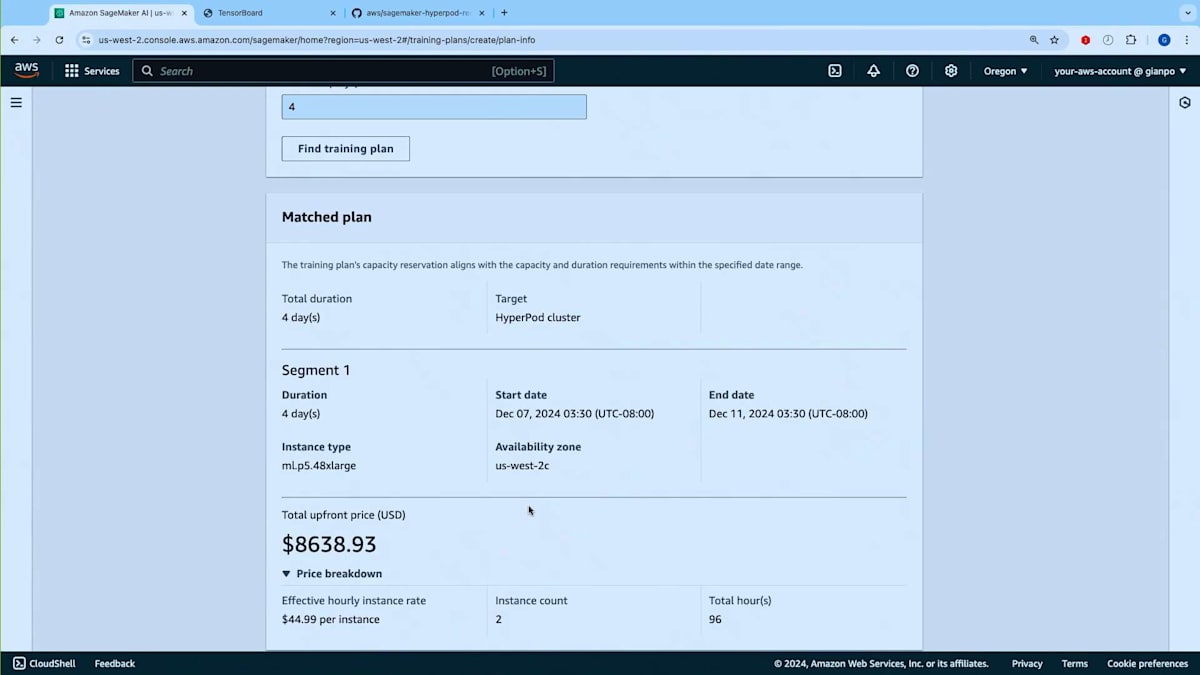1200x675 pixels.
Task: Open the help question mark icon
Action: point(912,71)
